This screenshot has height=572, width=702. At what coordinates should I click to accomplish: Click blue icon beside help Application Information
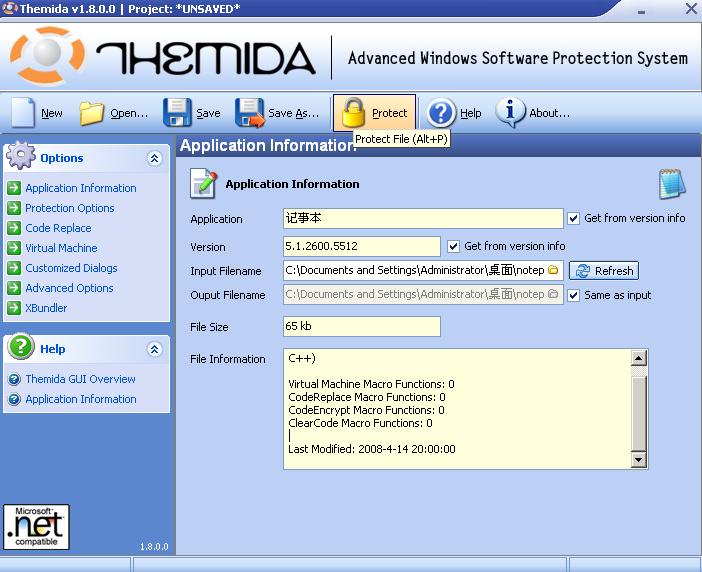click(x=14, y=399)
